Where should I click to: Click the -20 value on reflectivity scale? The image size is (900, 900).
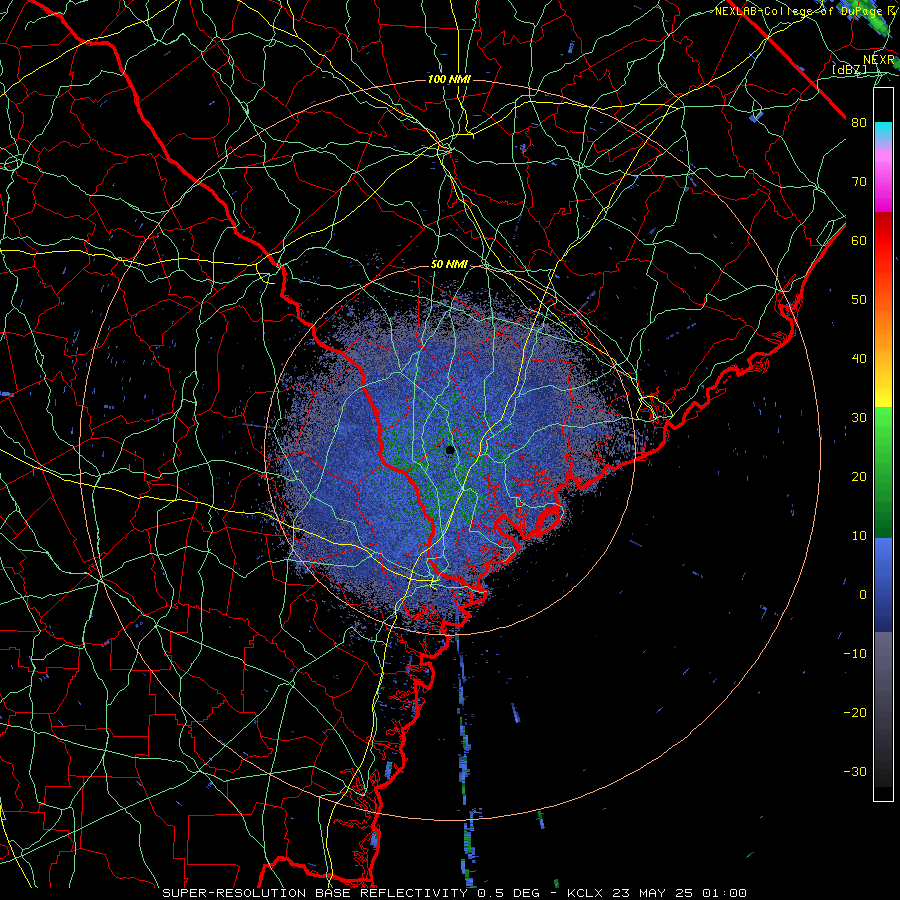[855, 713]
